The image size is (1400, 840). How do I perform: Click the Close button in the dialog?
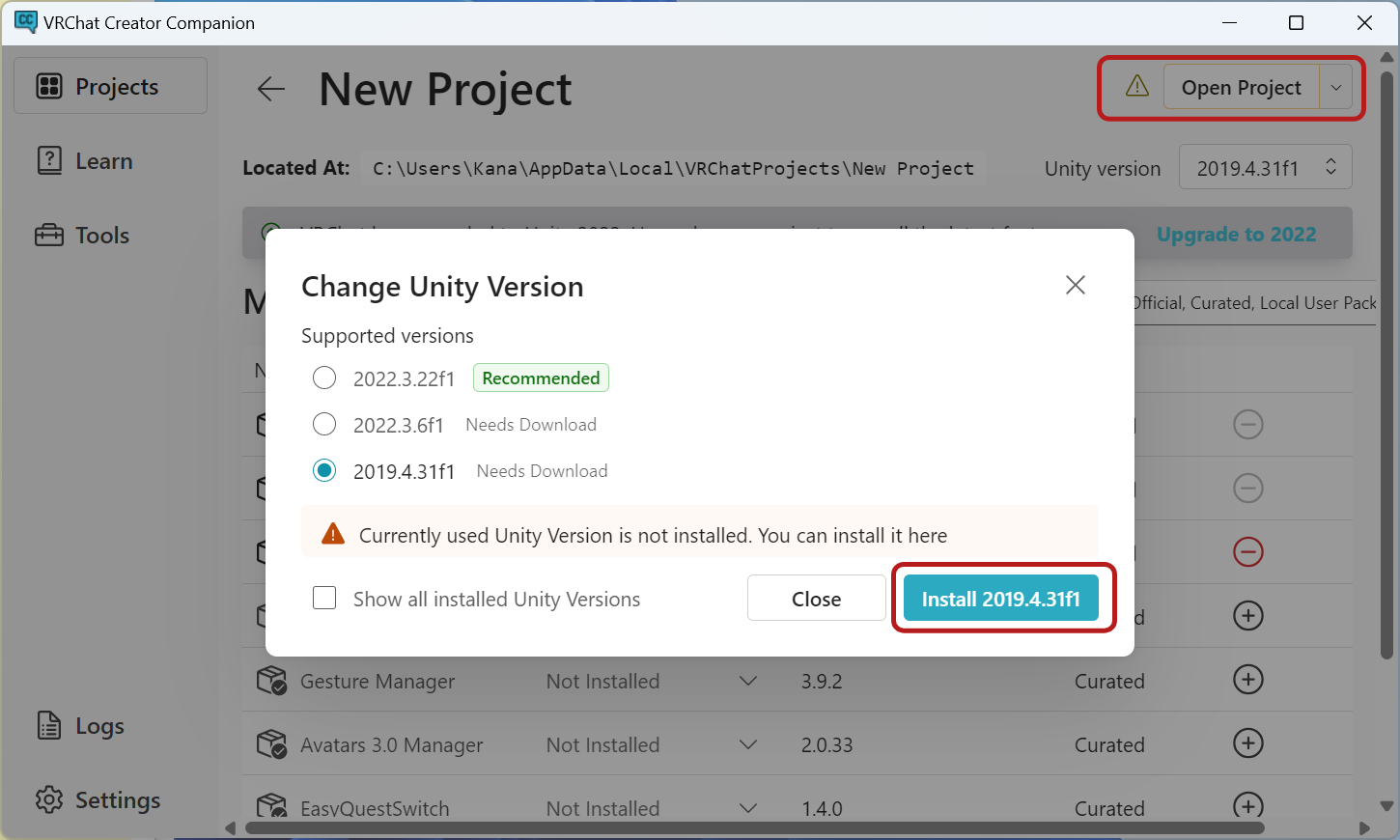point(816,599)
